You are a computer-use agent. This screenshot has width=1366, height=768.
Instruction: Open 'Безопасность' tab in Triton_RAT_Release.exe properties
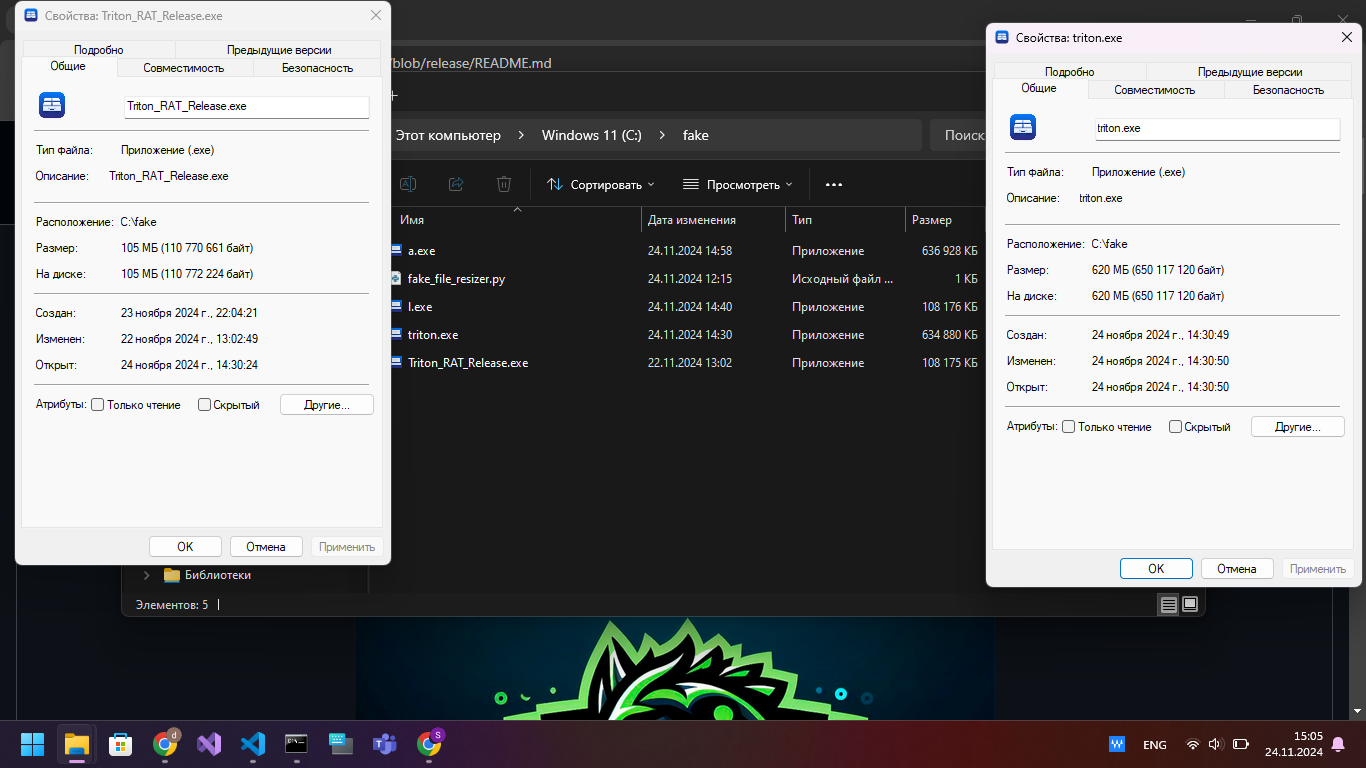click(x=317, y=68)
